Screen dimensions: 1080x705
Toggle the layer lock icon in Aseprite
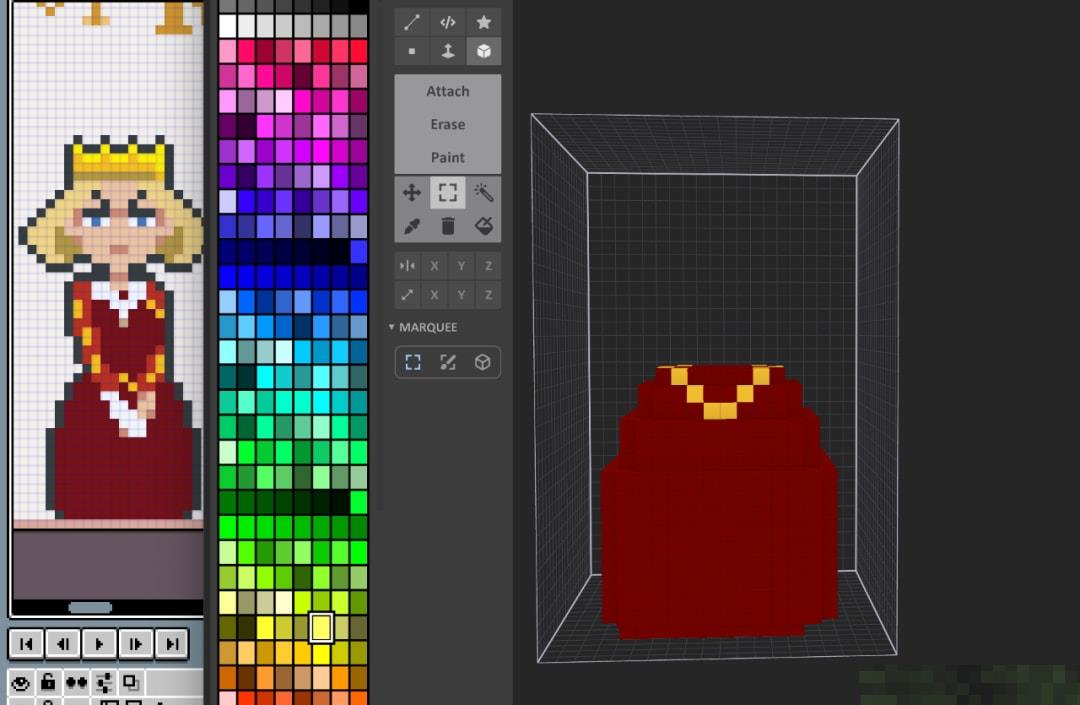click(x=48, y=682)
